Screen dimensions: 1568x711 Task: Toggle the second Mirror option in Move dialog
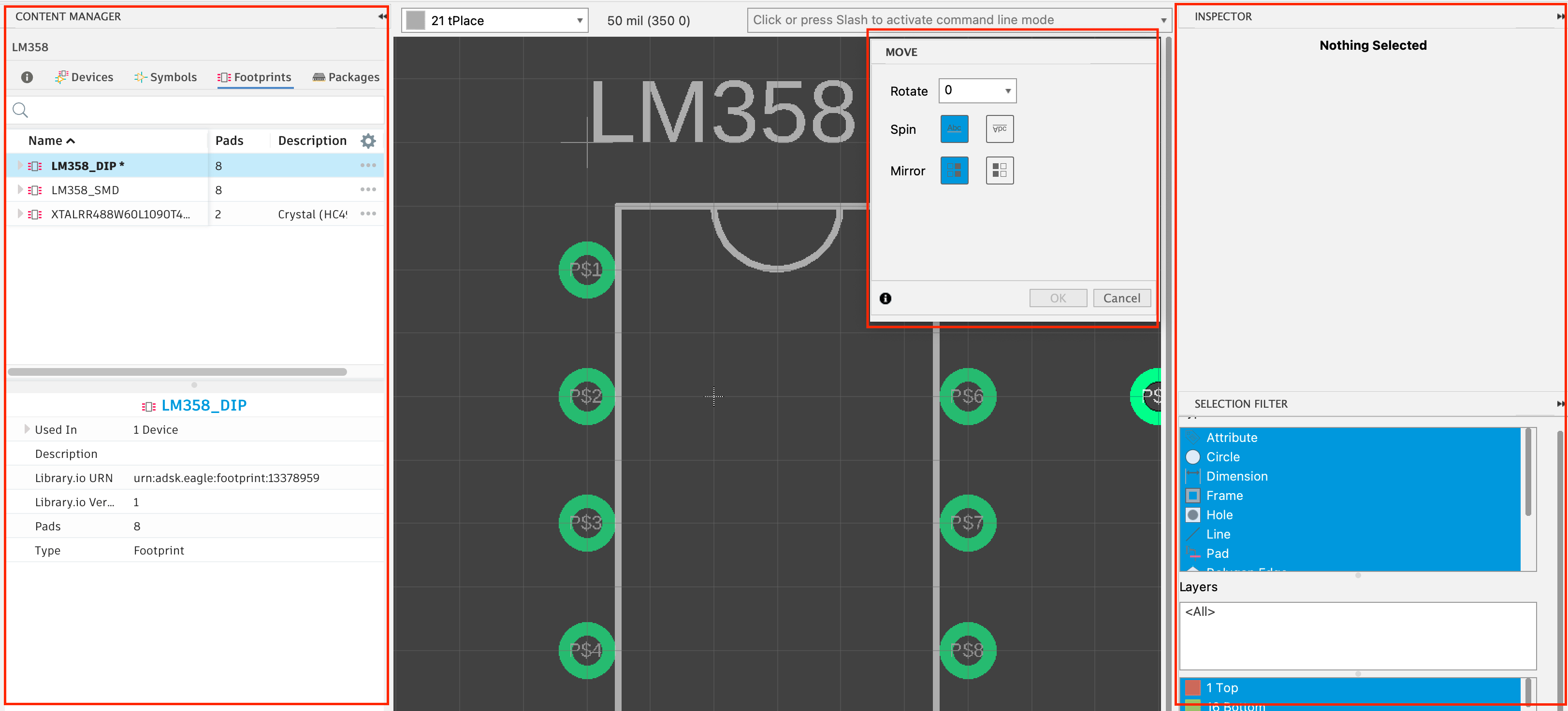(999, 171)
